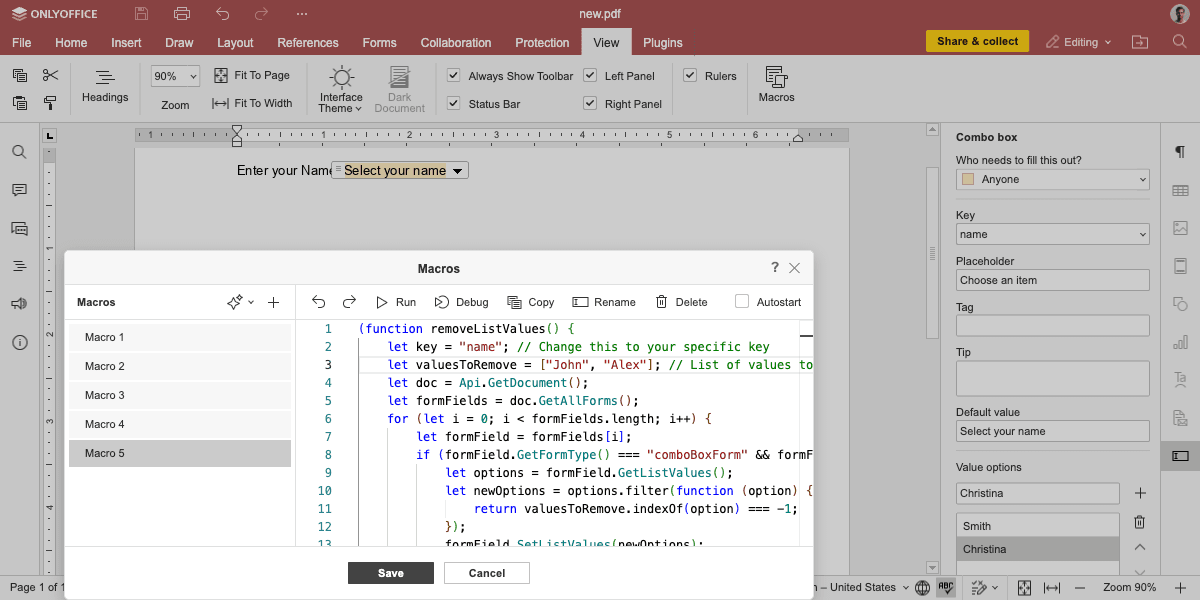Switch to the Insert tab
Viewport: 1200px width, 600px height.
[126, 43]
